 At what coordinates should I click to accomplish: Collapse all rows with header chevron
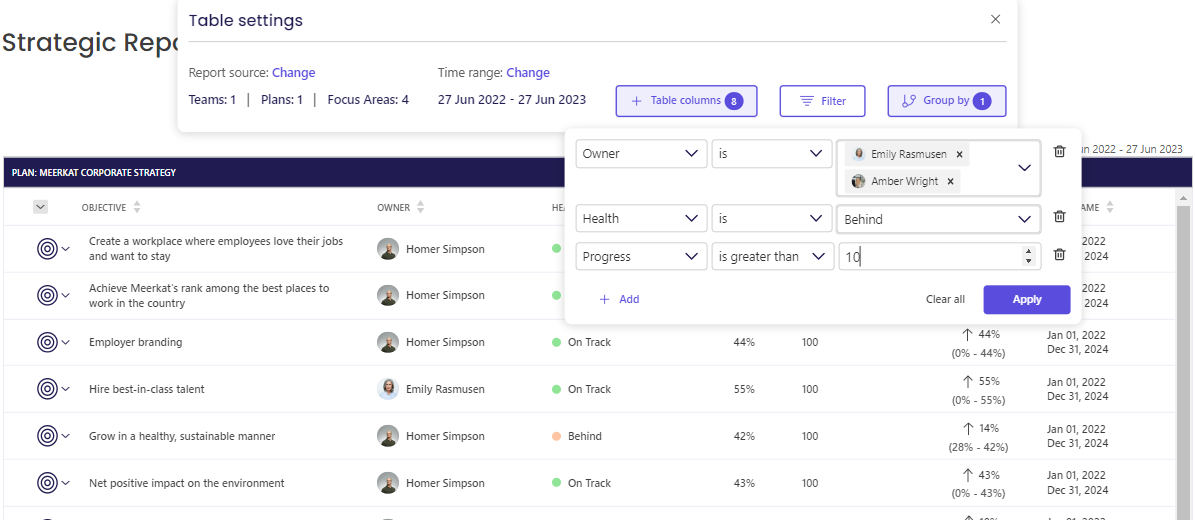coord(40,207)
